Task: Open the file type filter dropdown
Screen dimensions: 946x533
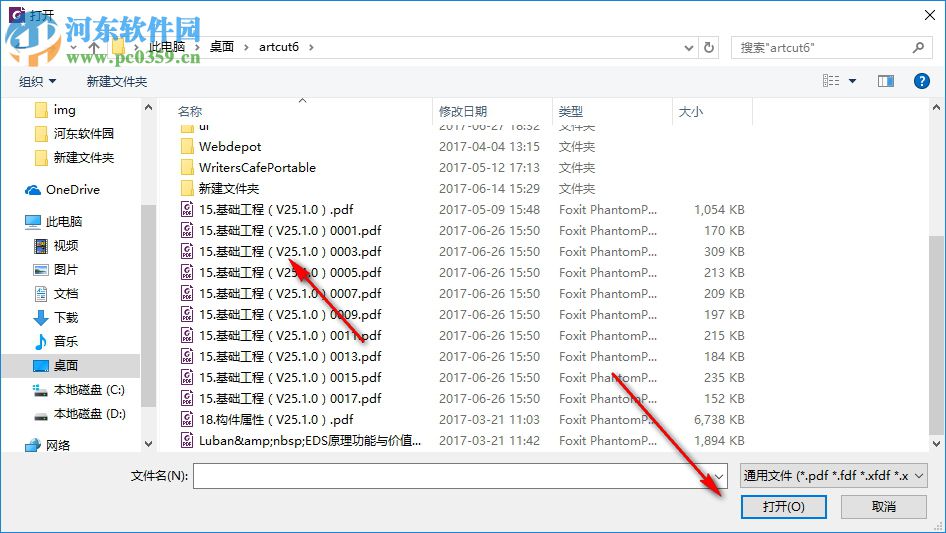Action: [x=833, y=476]
